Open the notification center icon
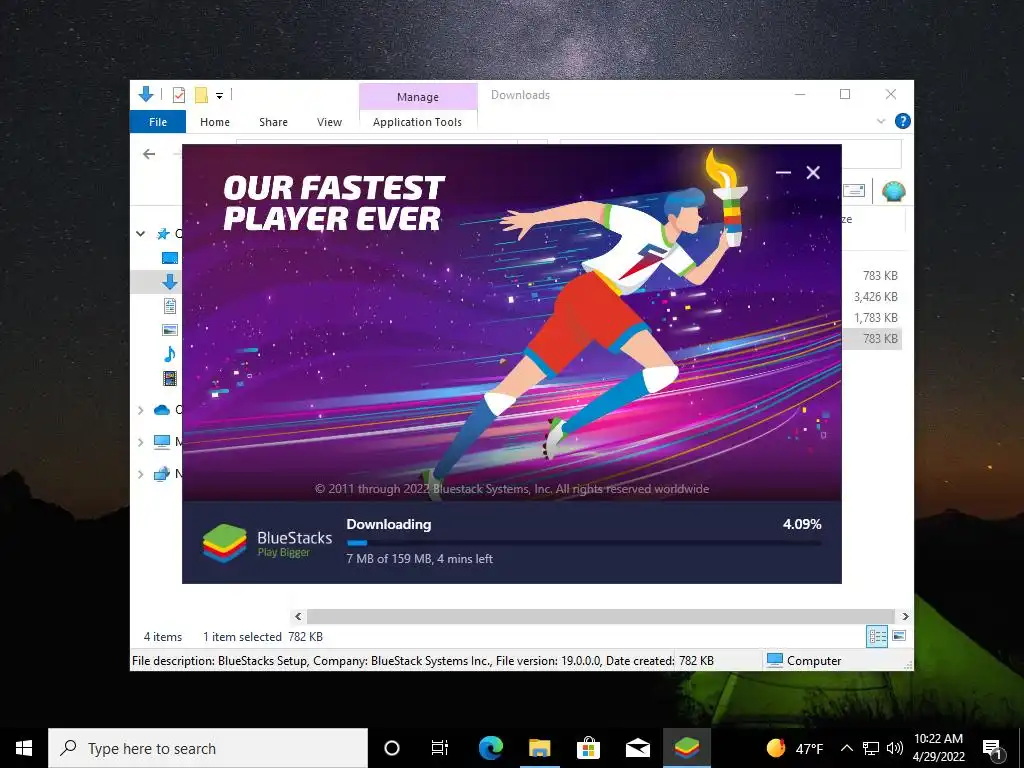The width and height of the screenshot is (1024, 768). tap(993, 748)
